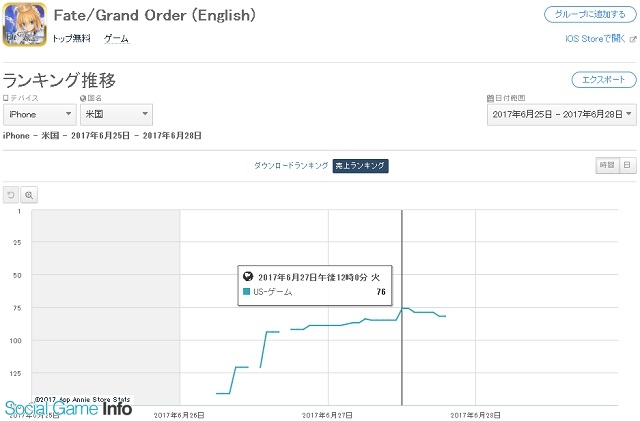Click the エクスポート button

604,80
